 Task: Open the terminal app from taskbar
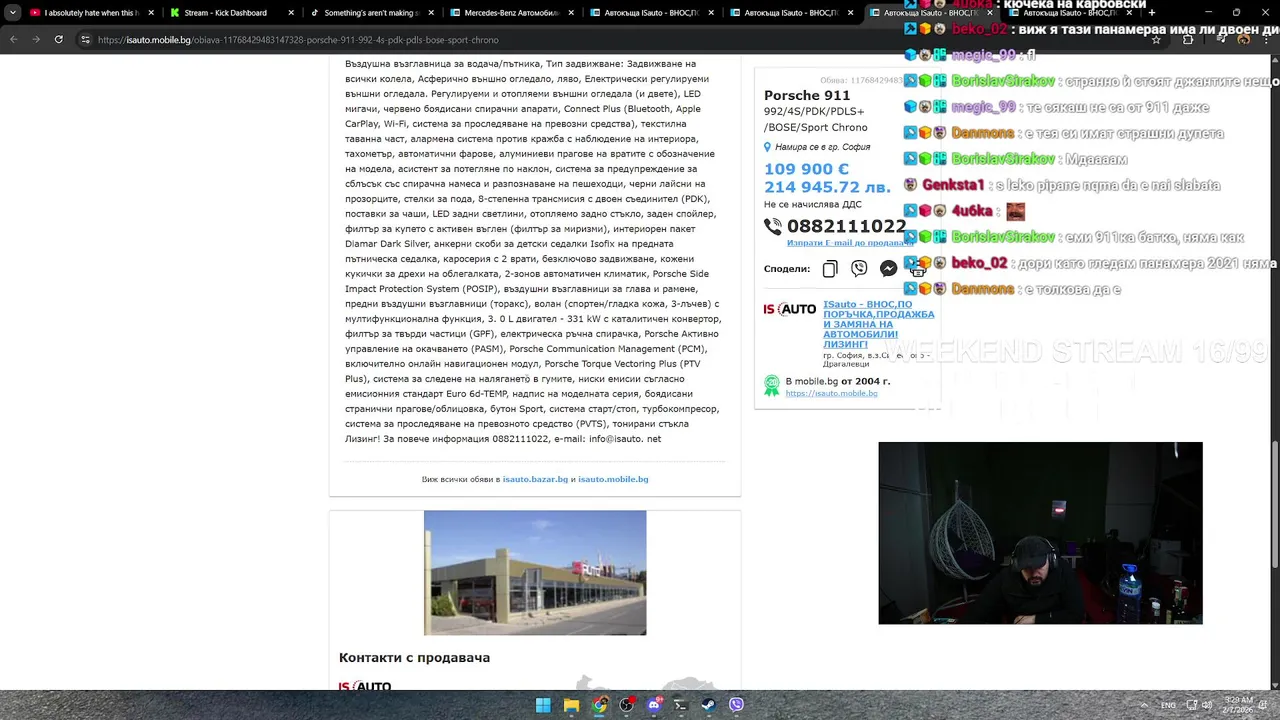point(681,705)
